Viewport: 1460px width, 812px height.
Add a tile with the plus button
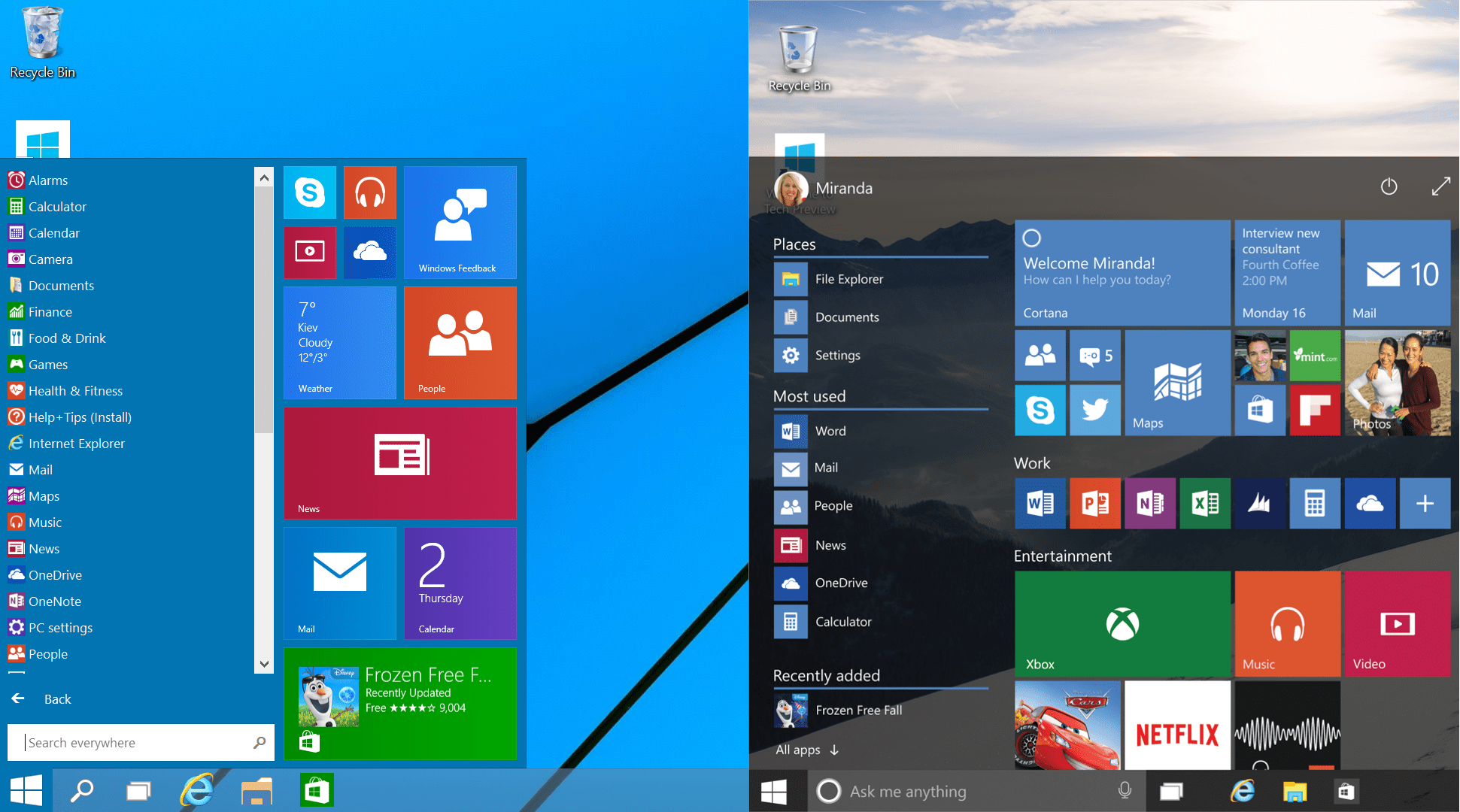click(x=1425, y=503)
